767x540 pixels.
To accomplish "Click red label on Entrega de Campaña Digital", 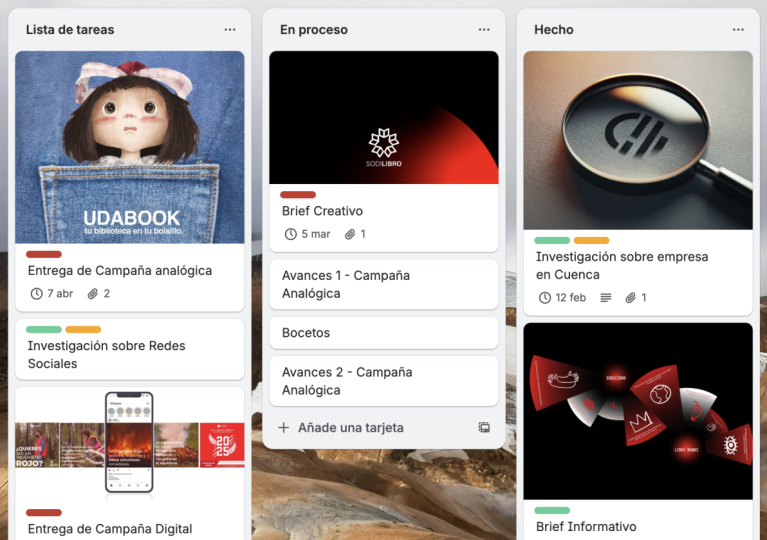I will tap(44, 513).
